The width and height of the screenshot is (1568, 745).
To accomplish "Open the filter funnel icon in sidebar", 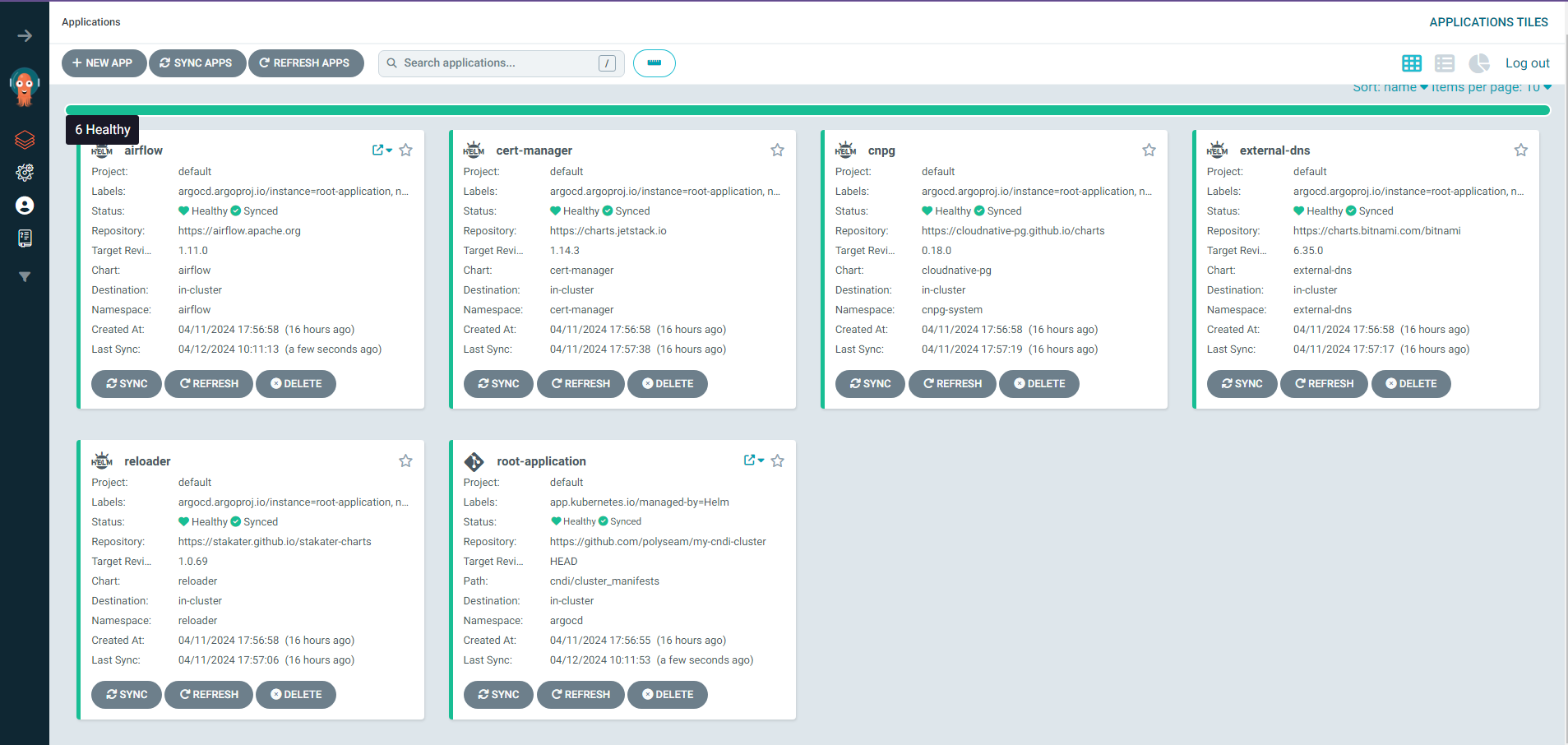I will [25, 277].
